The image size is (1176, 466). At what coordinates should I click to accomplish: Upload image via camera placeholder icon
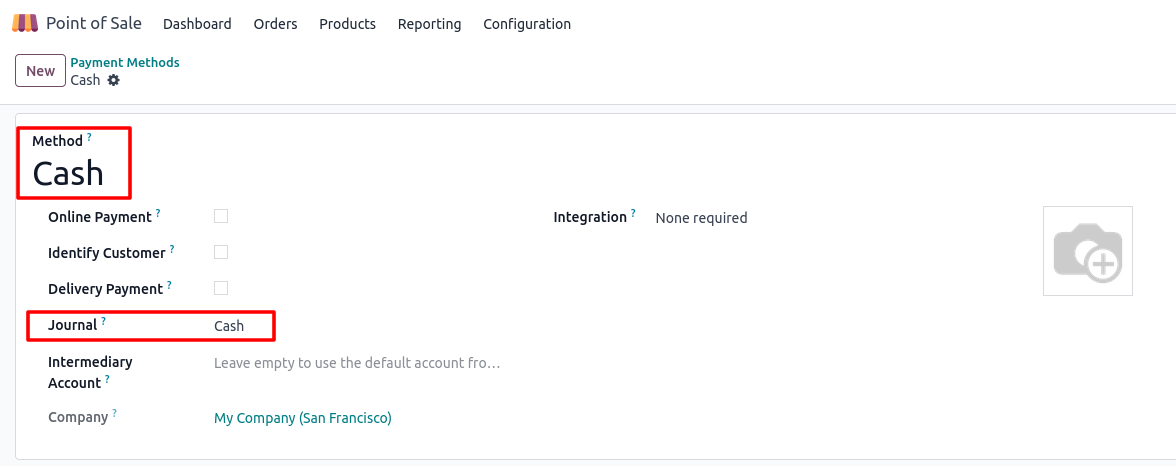(x=1088, y=251)
